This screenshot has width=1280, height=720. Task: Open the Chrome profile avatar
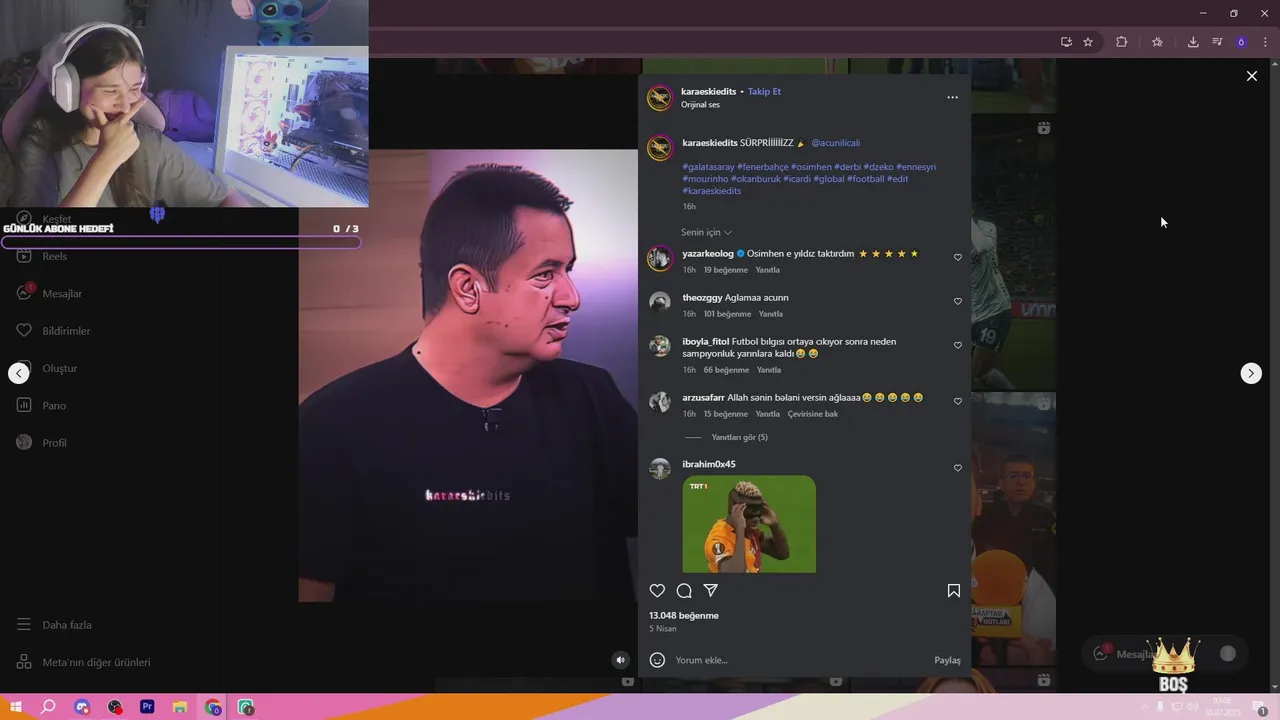pos(1241,42)
